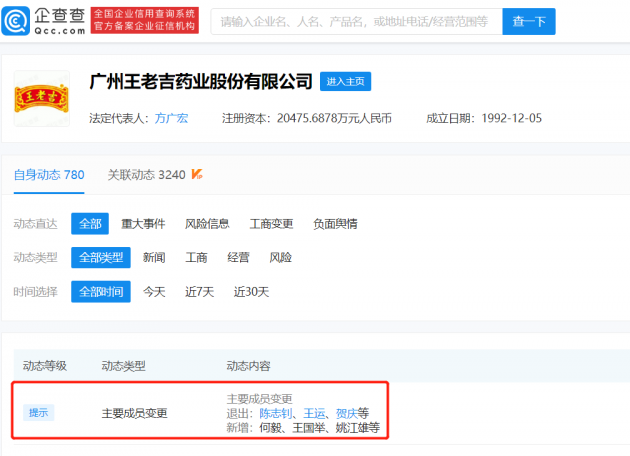This screenshot has height=456, width=630.
Task: Select 近7天 time filter
Action: click(x=199, y=292)
